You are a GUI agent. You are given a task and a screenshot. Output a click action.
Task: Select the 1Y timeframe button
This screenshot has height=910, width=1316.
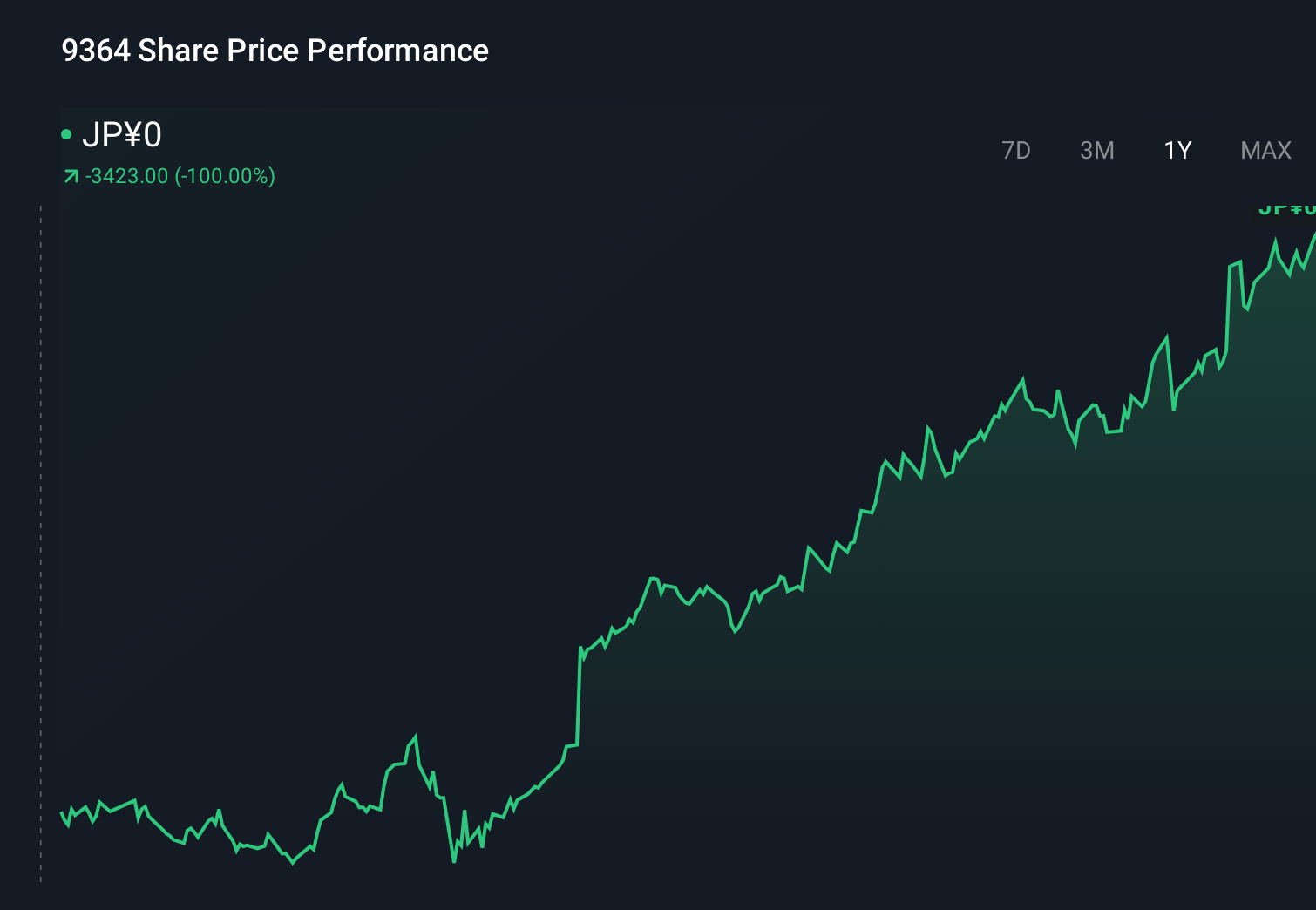click(x=1177, y=150)
